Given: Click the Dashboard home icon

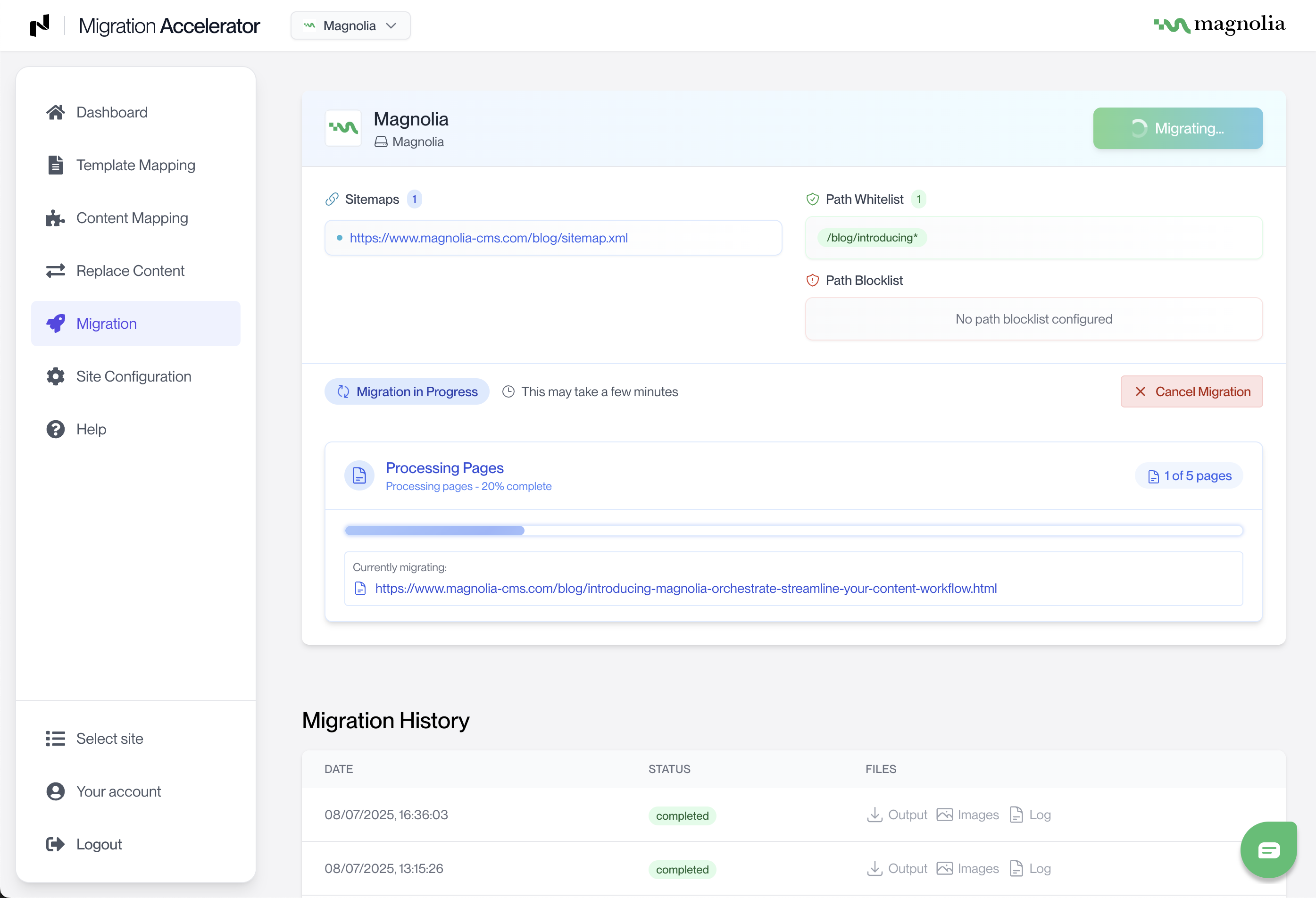Looking at the screenshot, I should click(55, 112).
